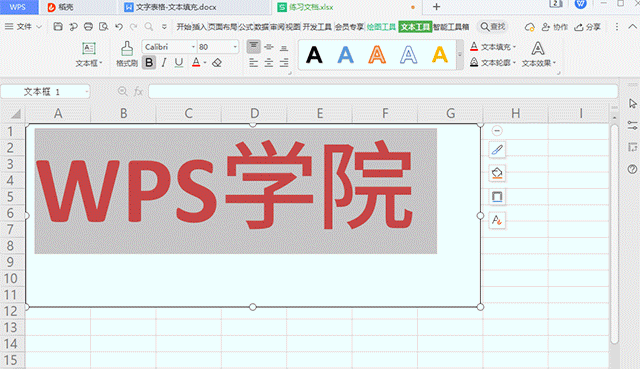
Task: Click the Print icon in quick toolbar
Action: [x=88, y=27]
